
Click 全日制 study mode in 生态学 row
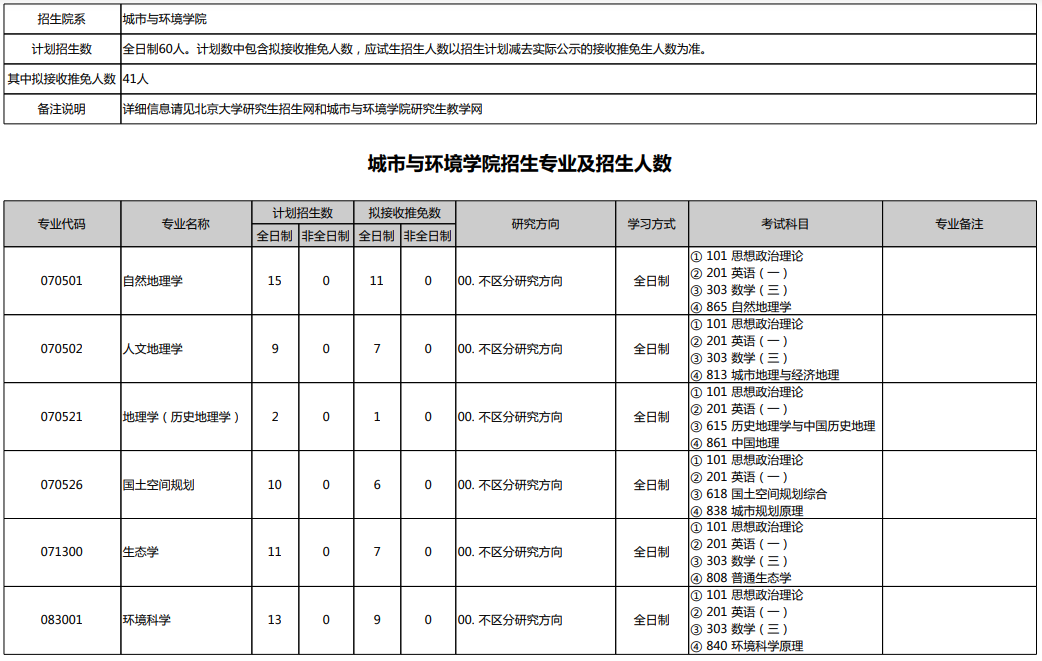coord(651,552)
